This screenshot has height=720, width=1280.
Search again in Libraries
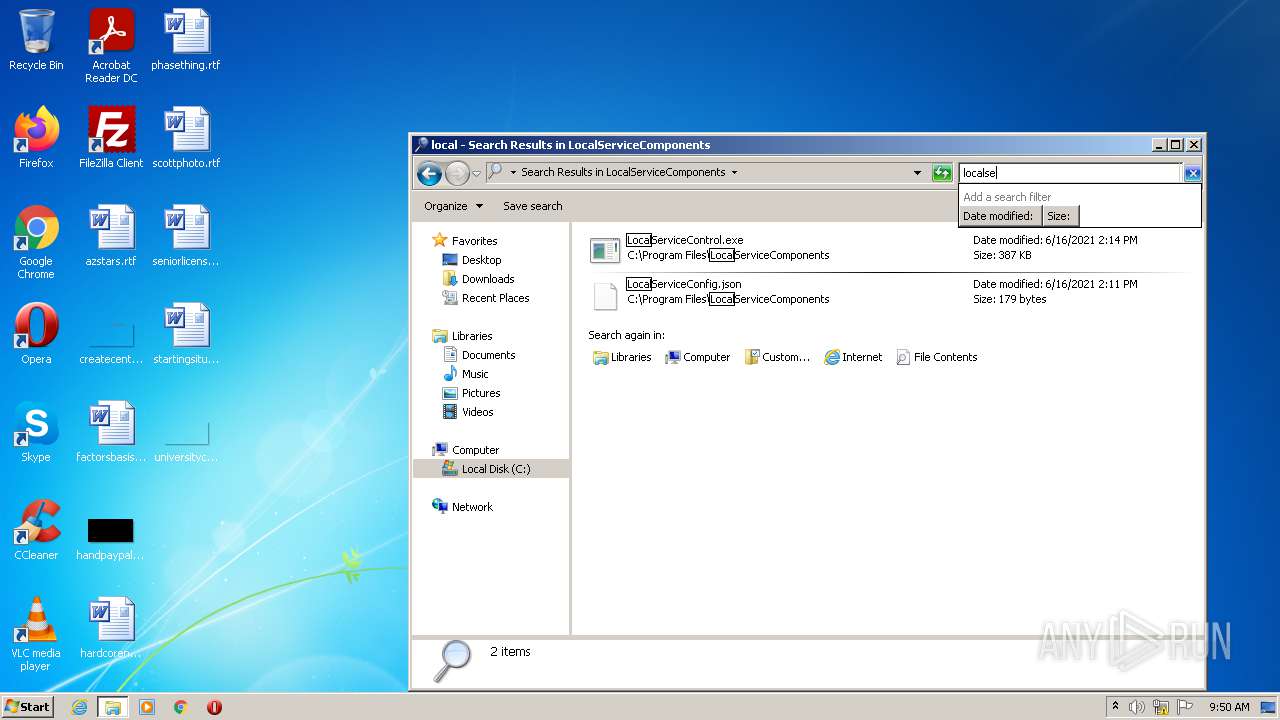(622, 357)
